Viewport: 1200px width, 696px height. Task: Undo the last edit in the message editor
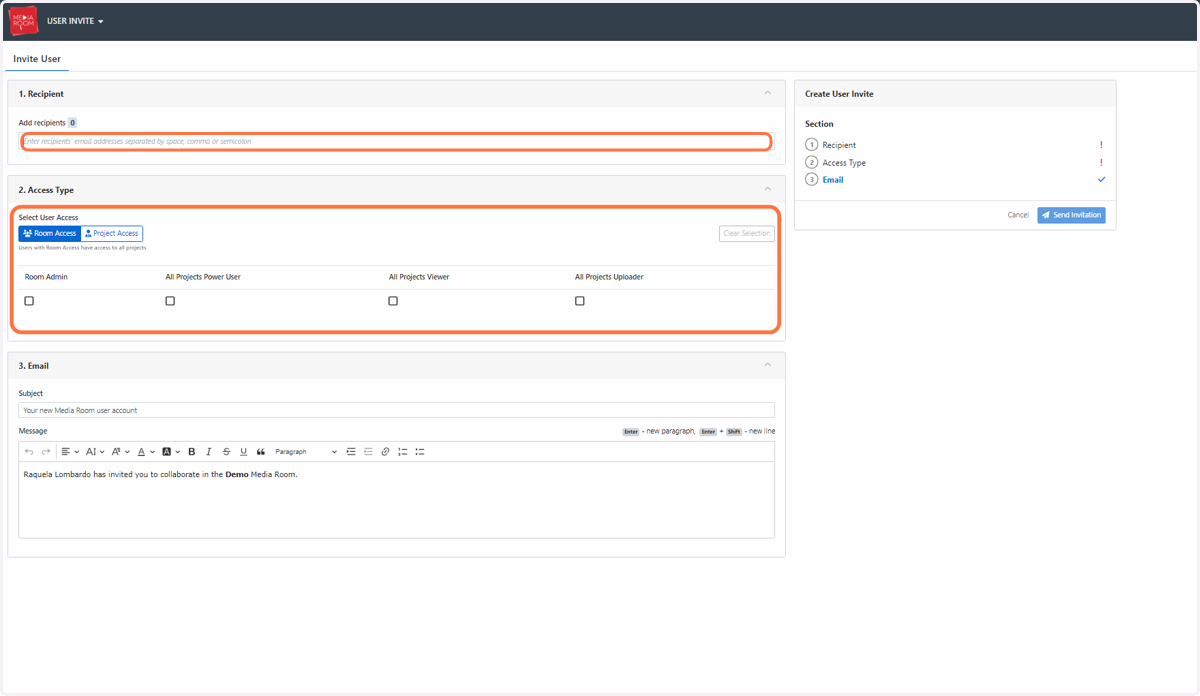29,452
